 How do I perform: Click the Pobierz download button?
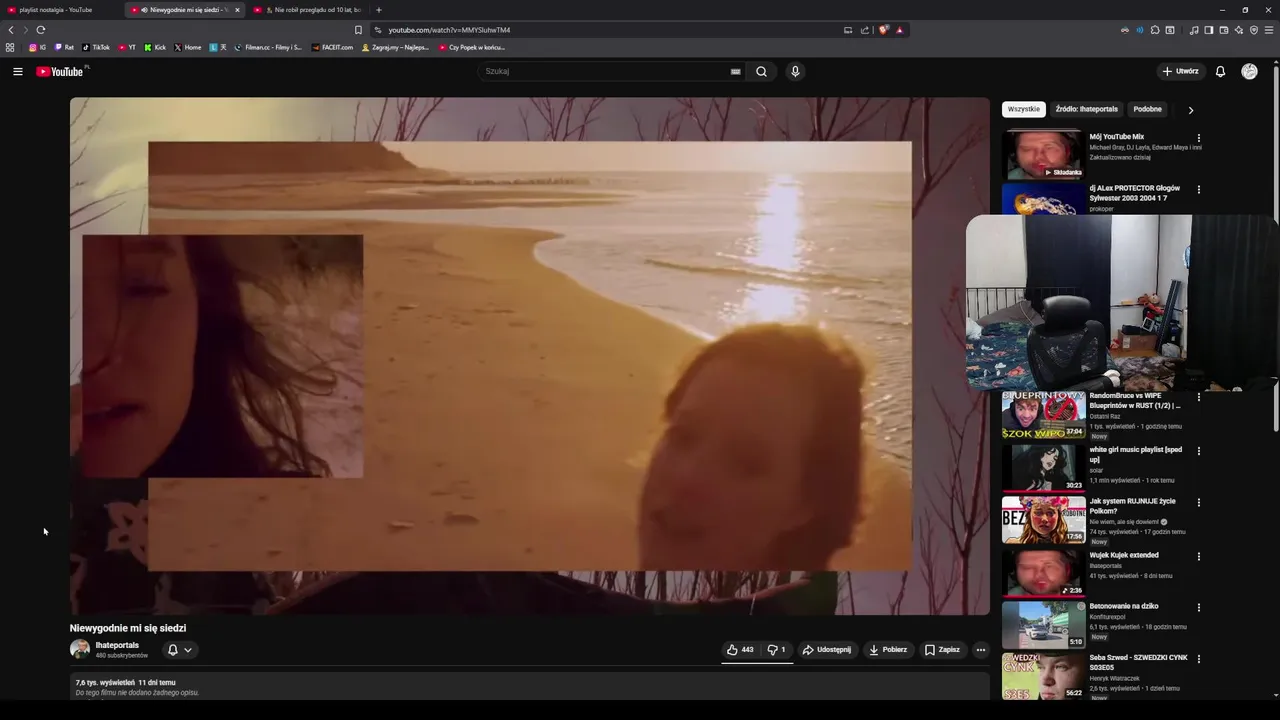pyautogui.click(x=887, y=649)
